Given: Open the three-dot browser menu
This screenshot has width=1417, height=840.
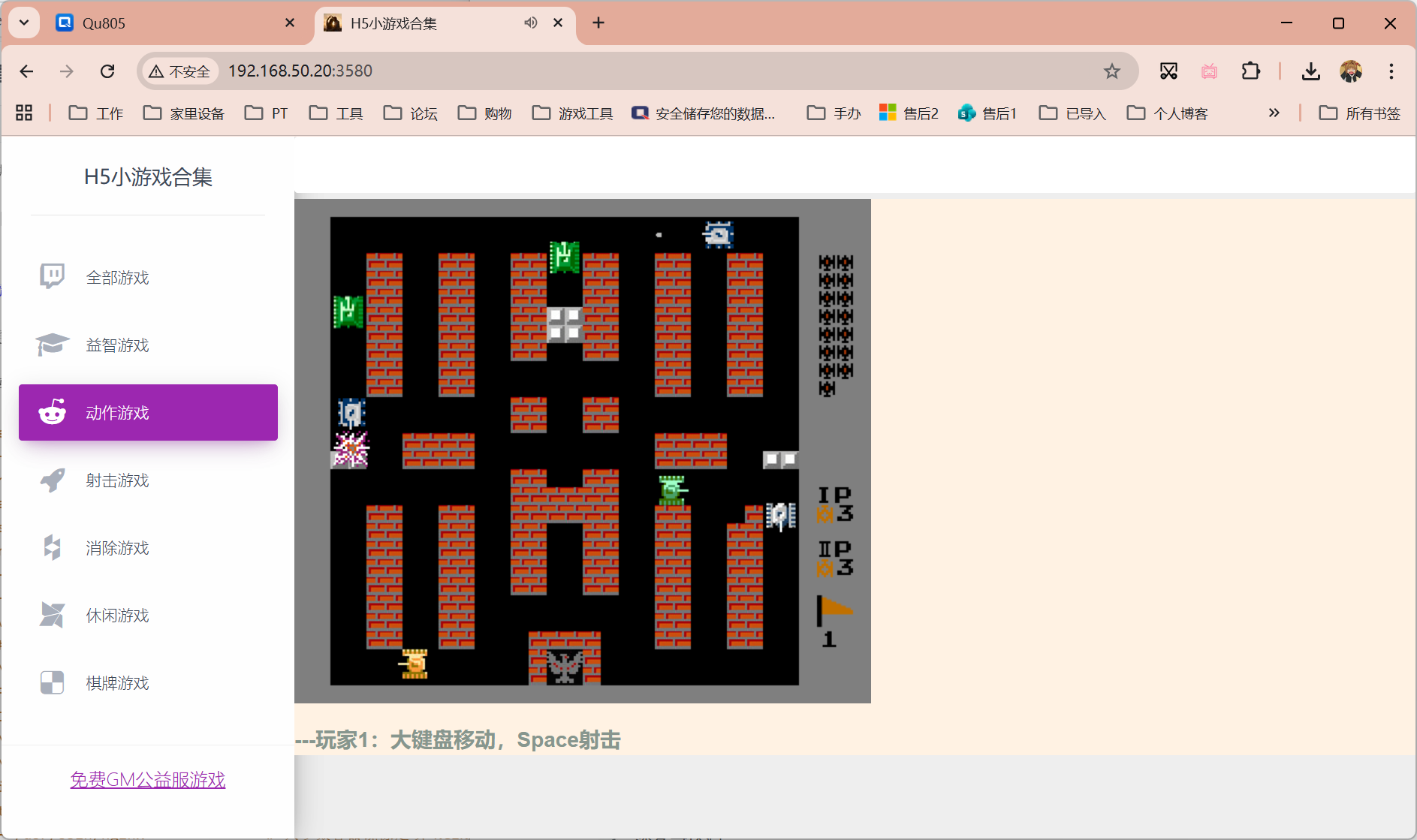Looking at the screenshot, I should [x=1392, y=71].
